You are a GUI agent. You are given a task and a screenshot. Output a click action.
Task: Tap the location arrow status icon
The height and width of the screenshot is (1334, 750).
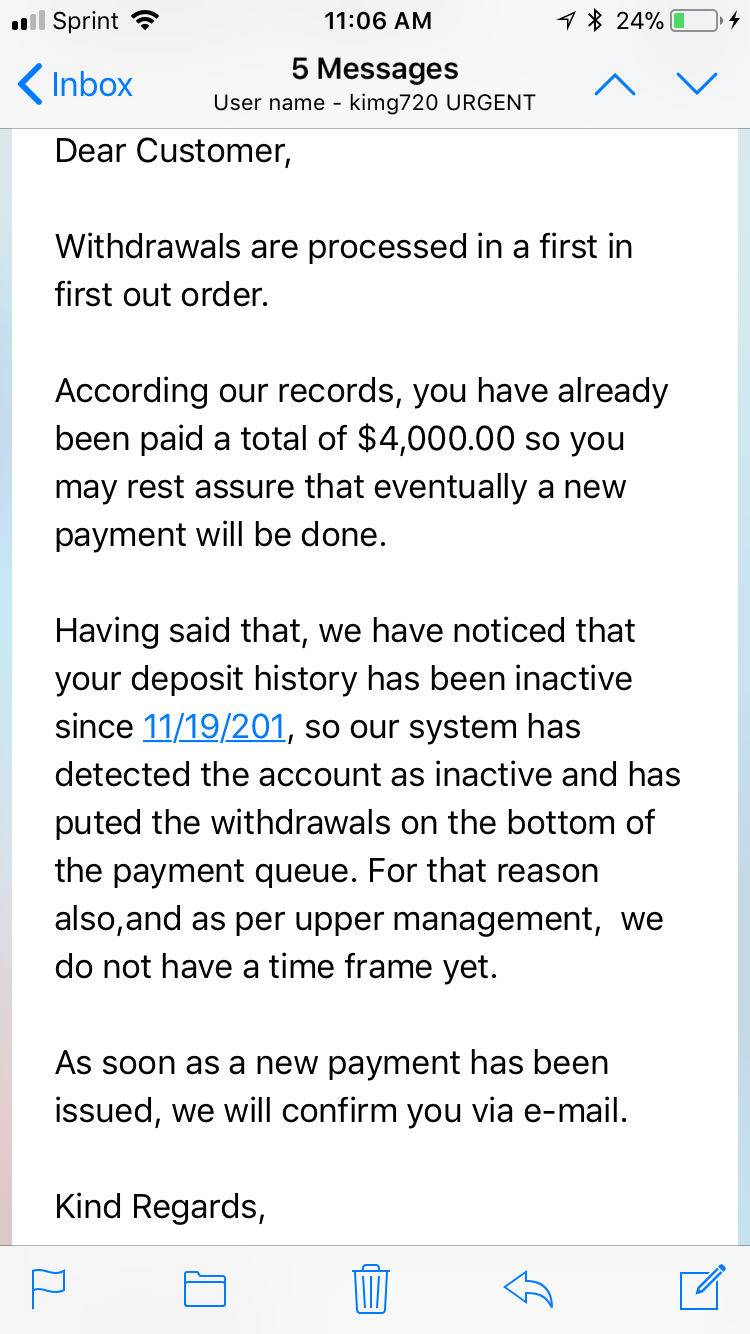click(x=568, y=20)
